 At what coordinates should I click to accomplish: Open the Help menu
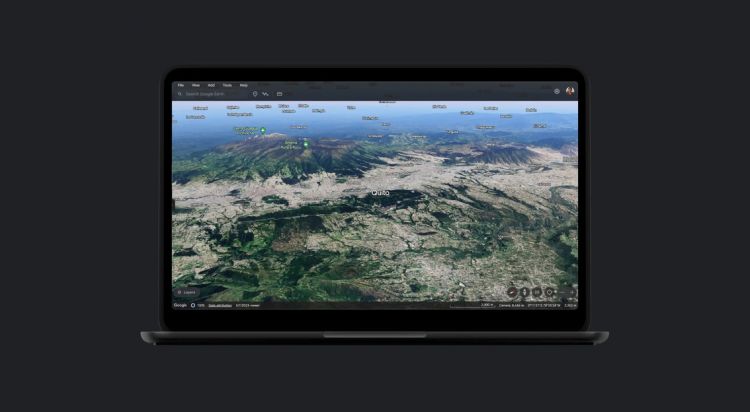click(x=243, y=85)
